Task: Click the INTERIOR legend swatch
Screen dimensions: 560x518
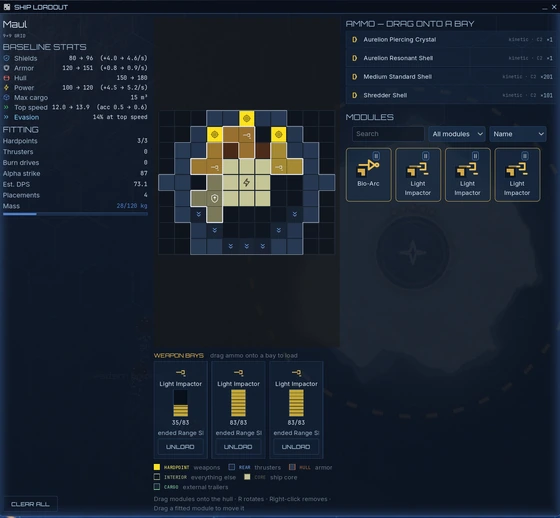Action: 157,477
